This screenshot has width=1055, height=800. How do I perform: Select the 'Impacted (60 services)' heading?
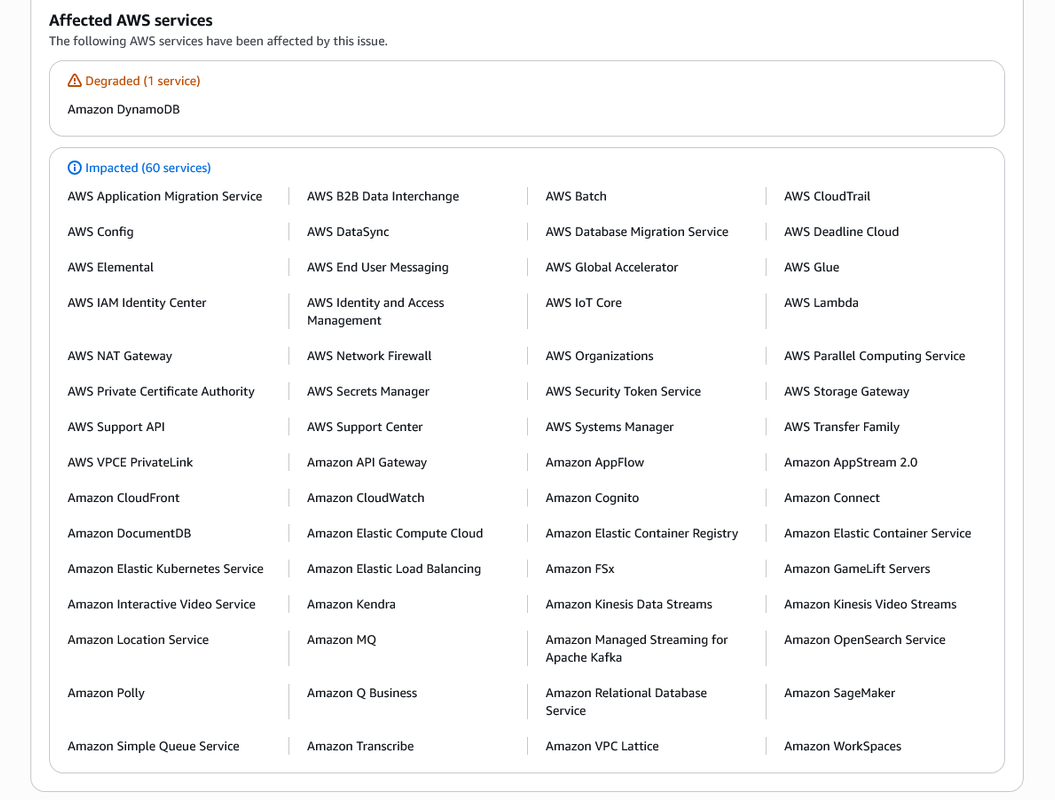pyautogui.click(x=148, y=168)
